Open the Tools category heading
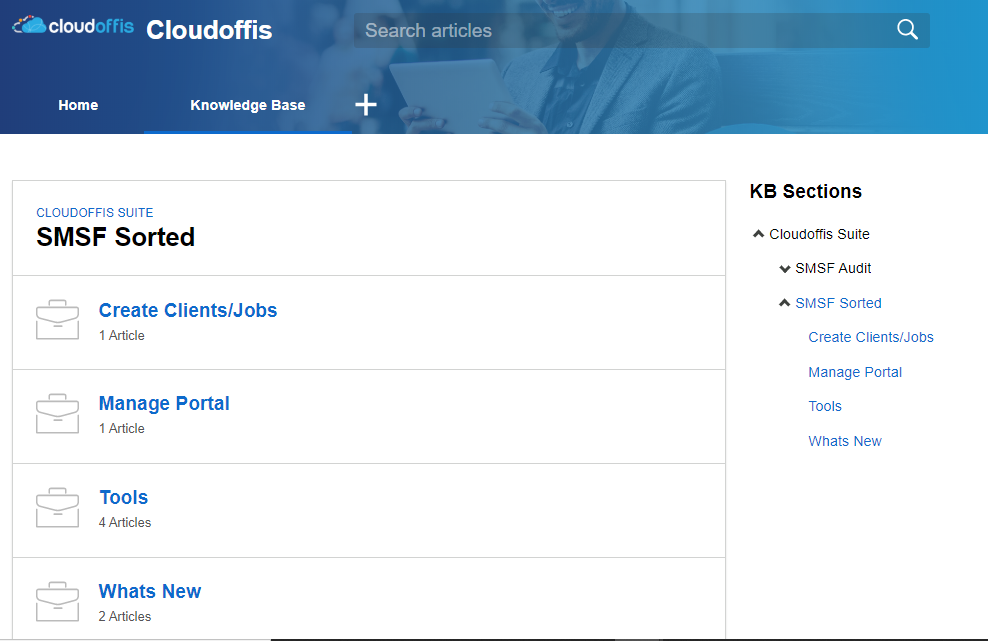The image size is (988, 641). tap(124, 497)
